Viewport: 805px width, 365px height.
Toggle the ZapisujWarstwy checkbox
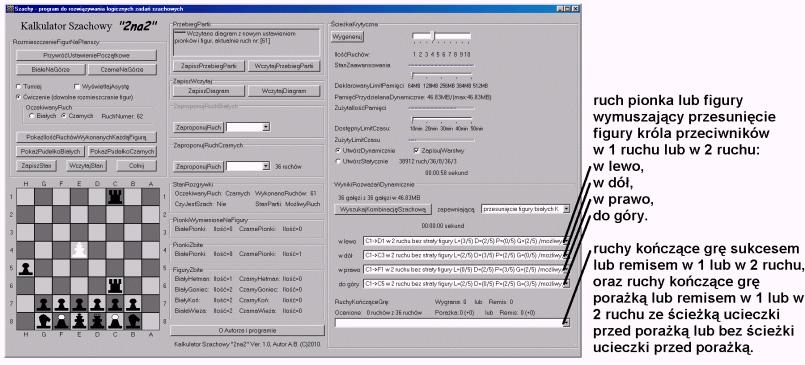pos(416,151)
